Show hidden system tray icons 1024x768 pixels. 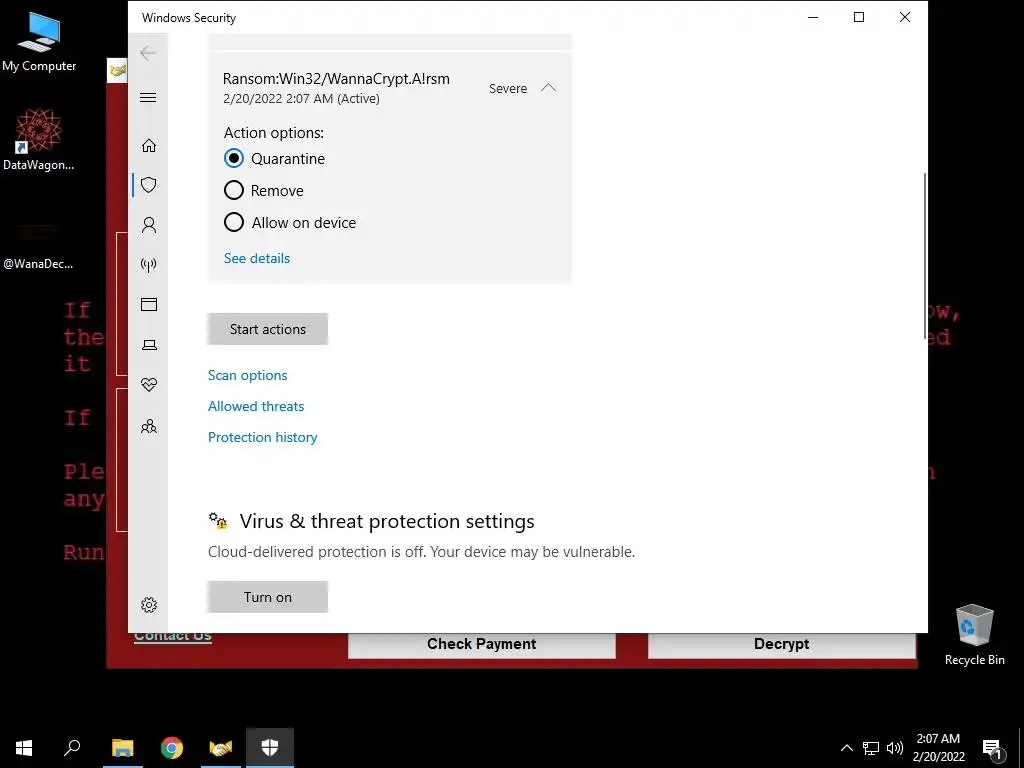846,748
